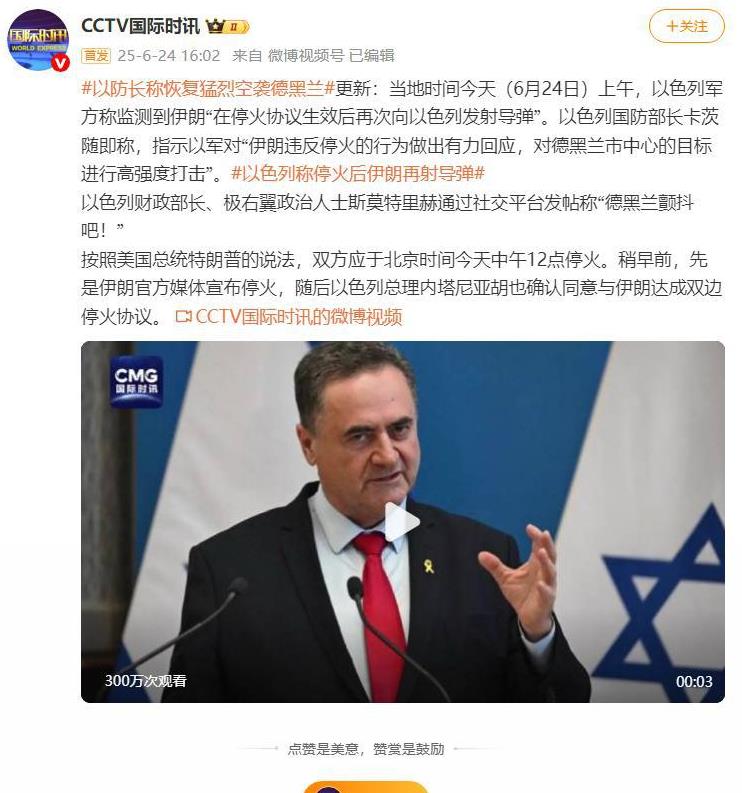Click the 00:03 video duration label
This screenshot has width=742, height=793.
[694, 682]
